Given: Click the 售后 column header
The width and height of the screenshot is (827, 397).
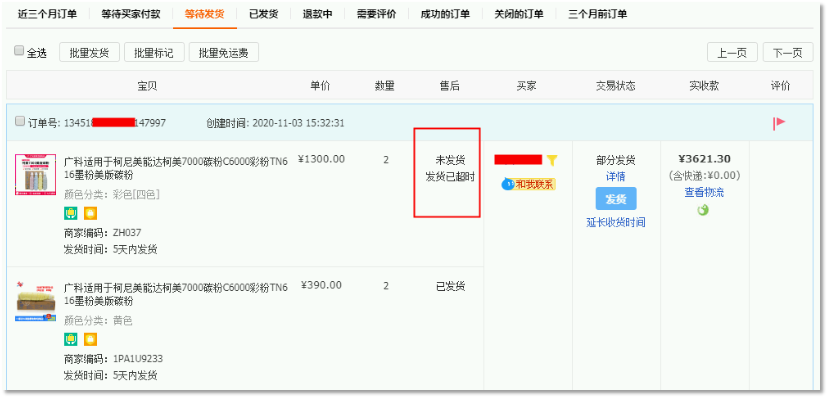Looking at the screenshot, I should 449,86.
